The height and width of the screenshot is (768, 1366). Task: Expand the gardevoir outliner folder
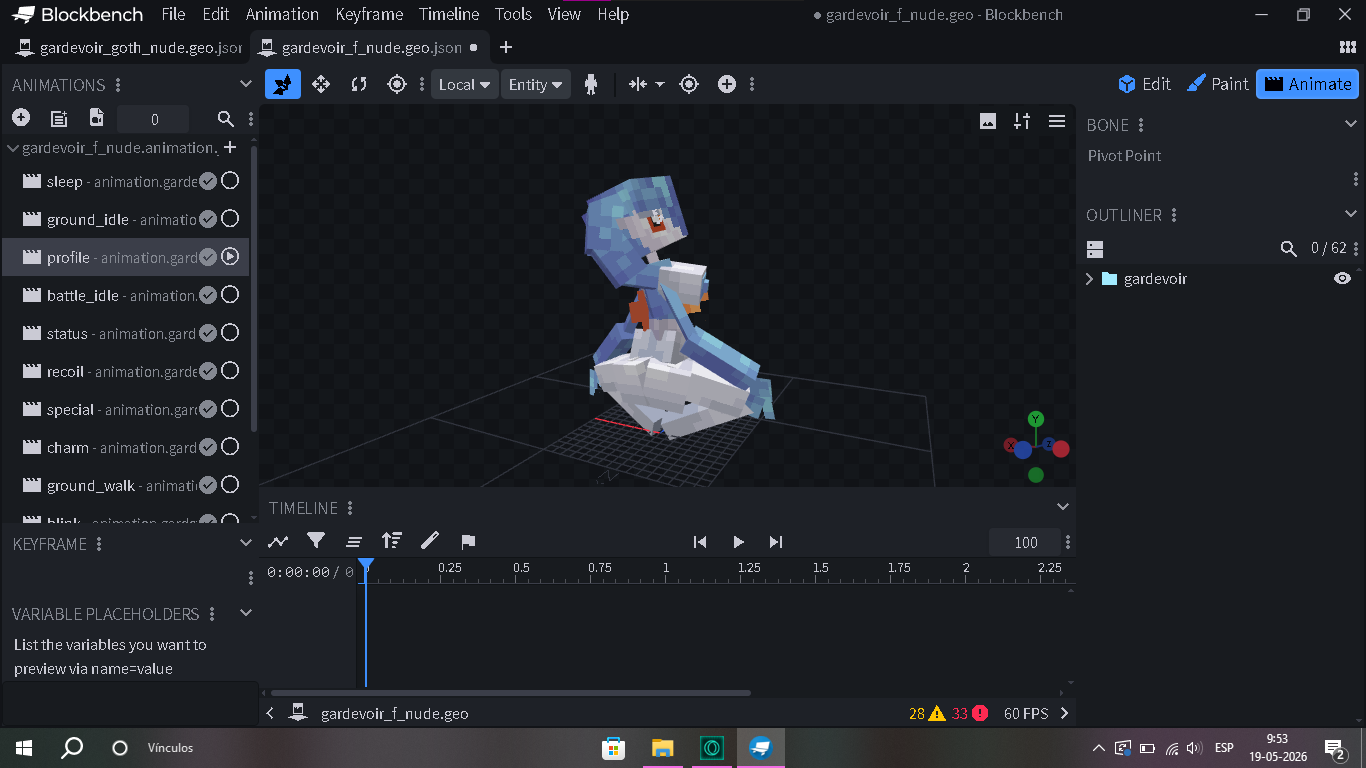click(1090, 279)
